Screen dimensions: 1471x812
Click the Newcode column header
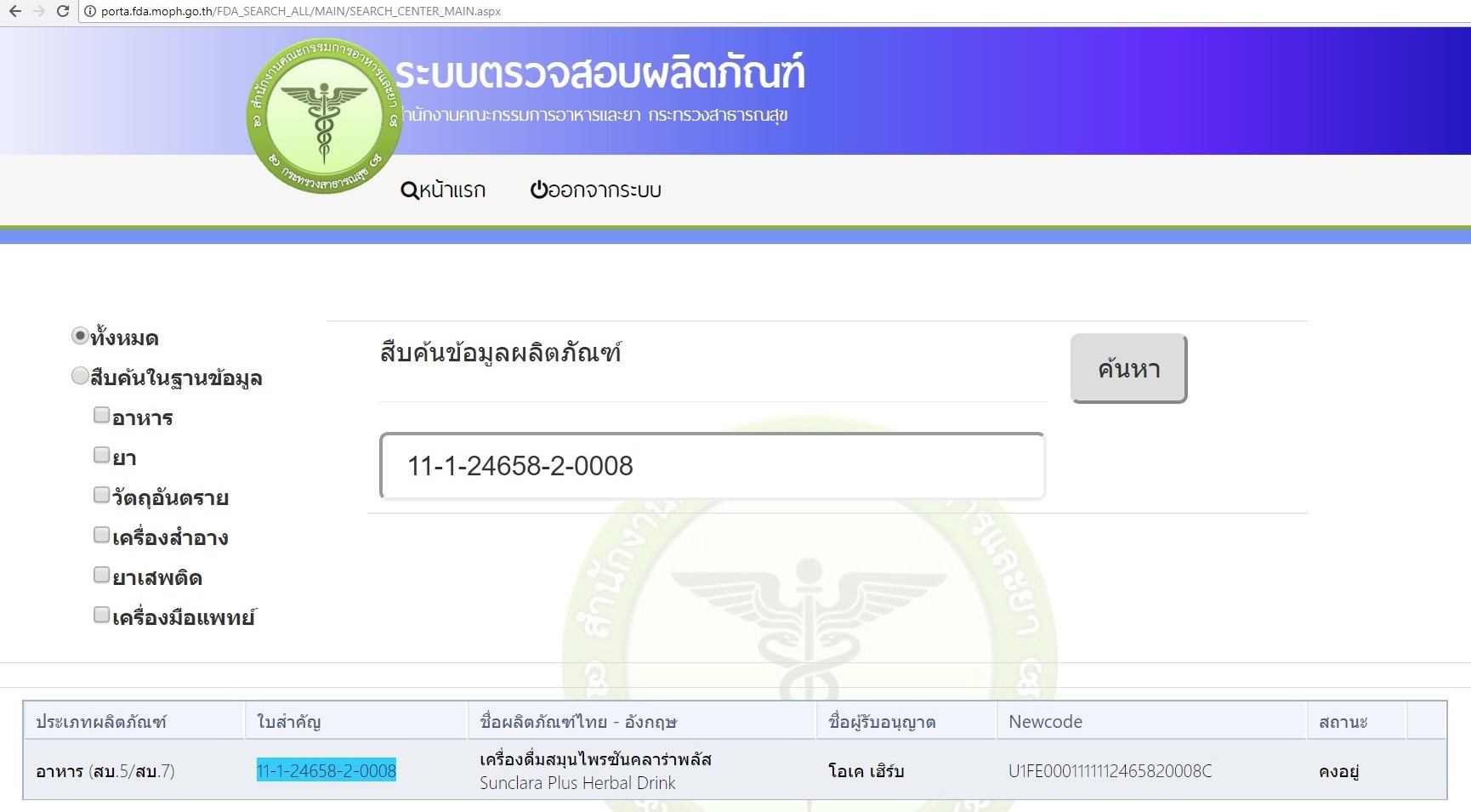coord(1151,721)
